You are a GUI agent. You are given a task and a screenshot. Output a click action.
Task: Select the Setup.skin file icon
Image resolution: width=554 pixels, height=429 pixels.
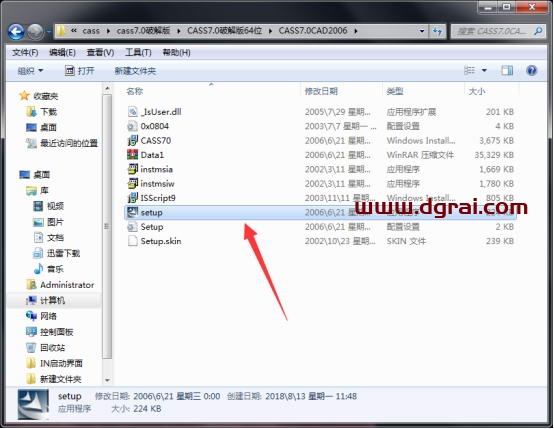(132, 241)
